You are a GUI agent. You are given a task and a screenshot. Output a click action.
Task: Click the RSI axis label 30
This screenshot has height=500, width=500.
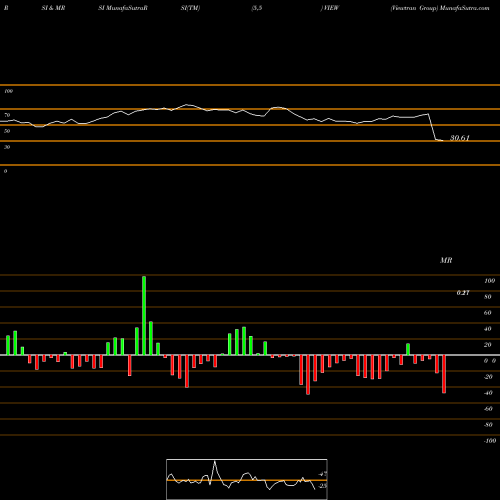tap(7, 147)
